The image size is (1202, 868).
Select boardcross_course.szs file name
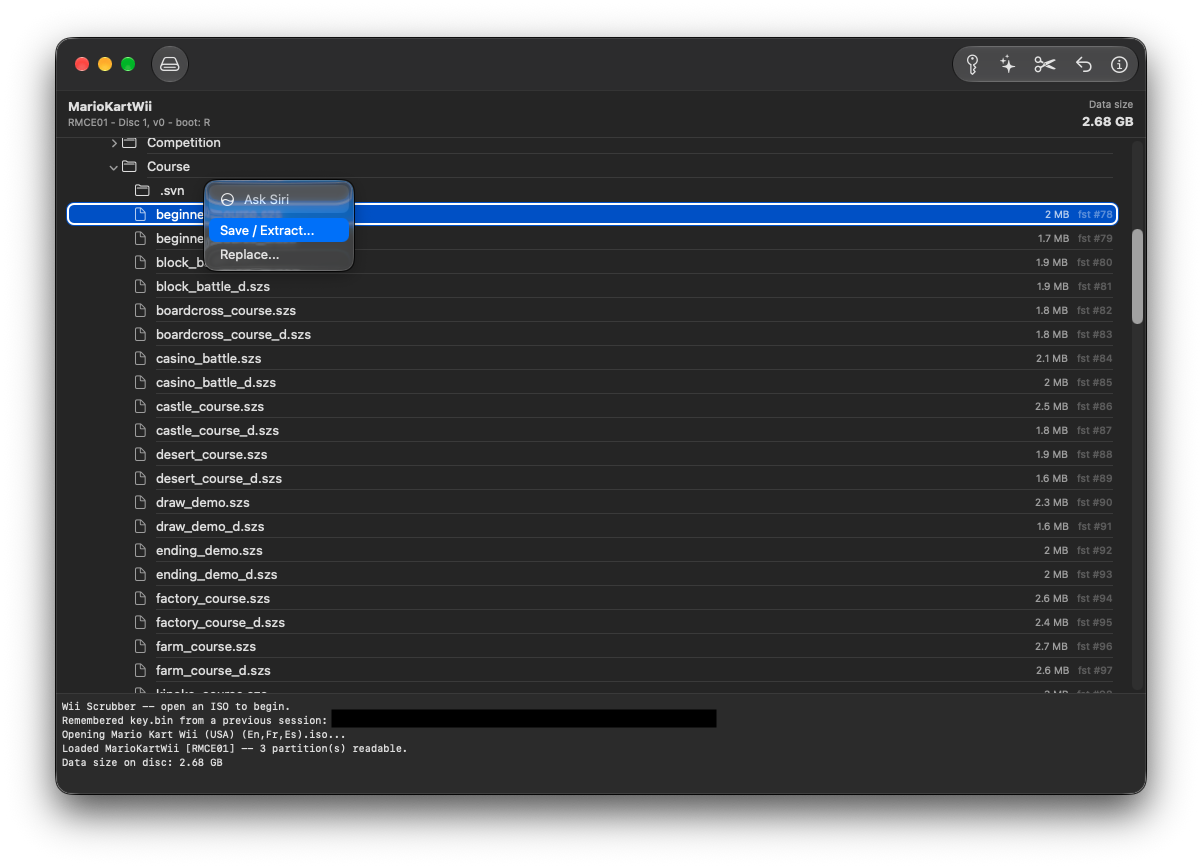[226, 311]
